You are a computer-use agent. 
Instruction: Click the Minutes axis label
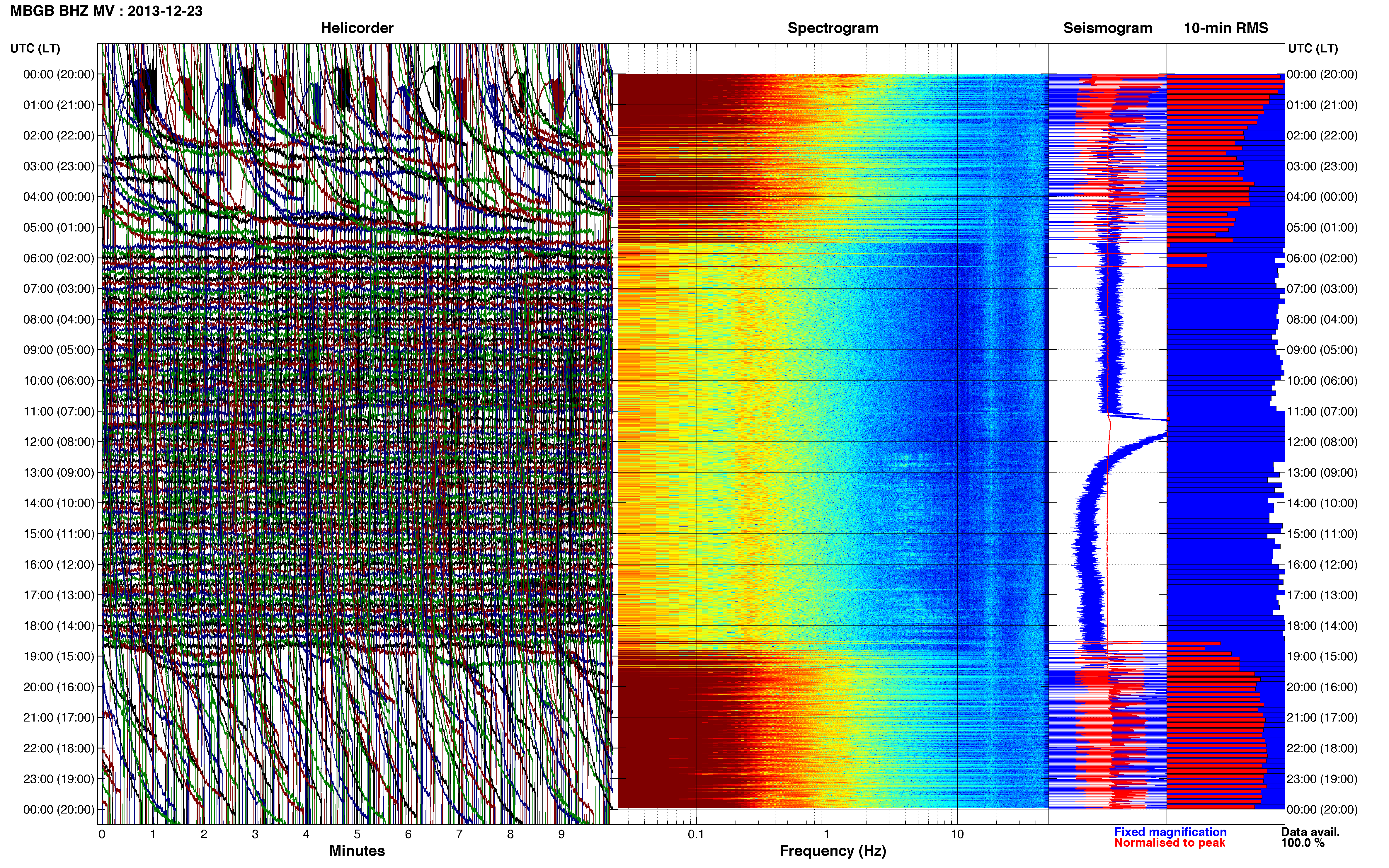(x=357, y=851)
